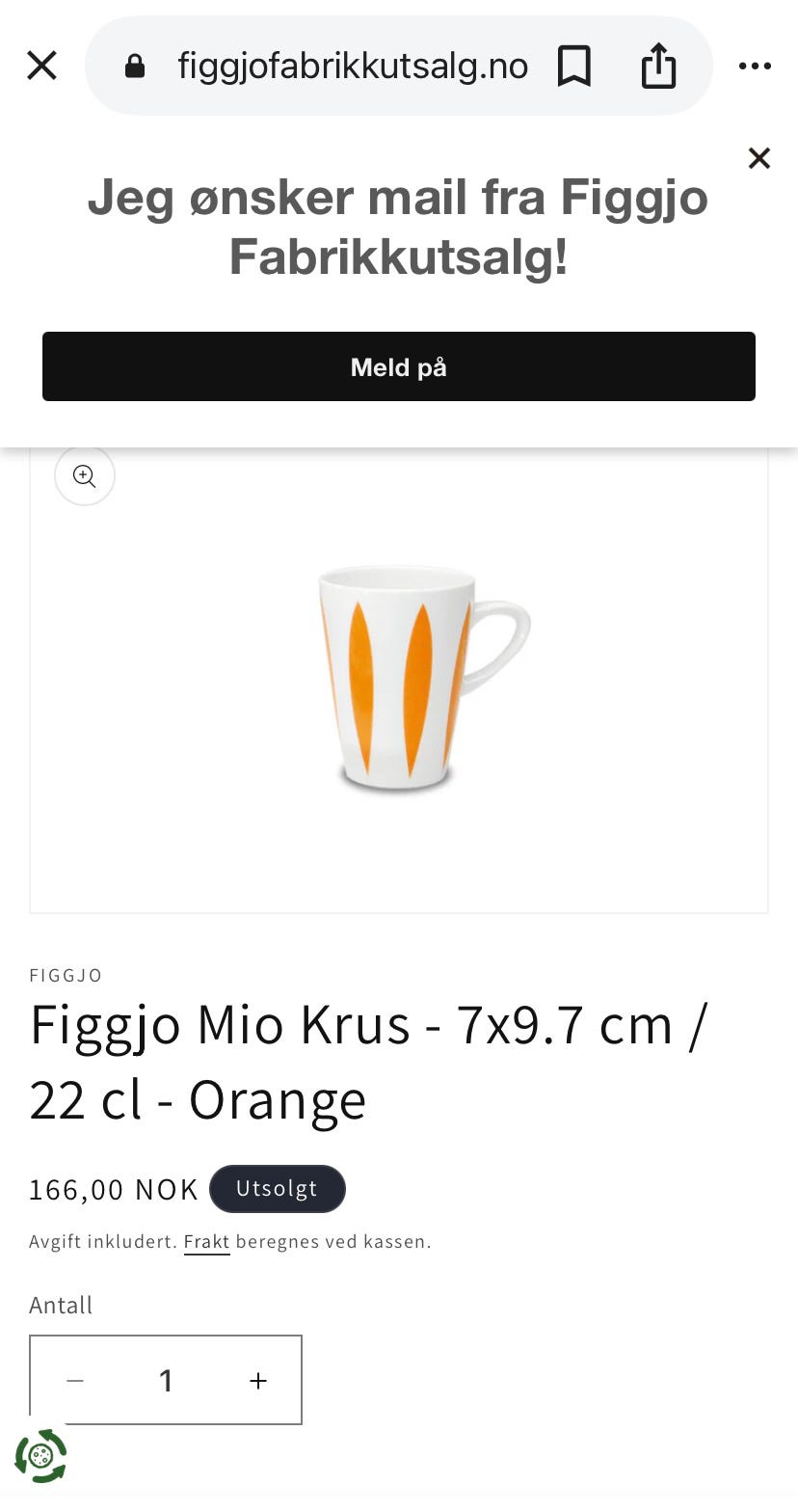
Task: Click the Meld på button
Action: pyautogui.click(x=399, y=366)
